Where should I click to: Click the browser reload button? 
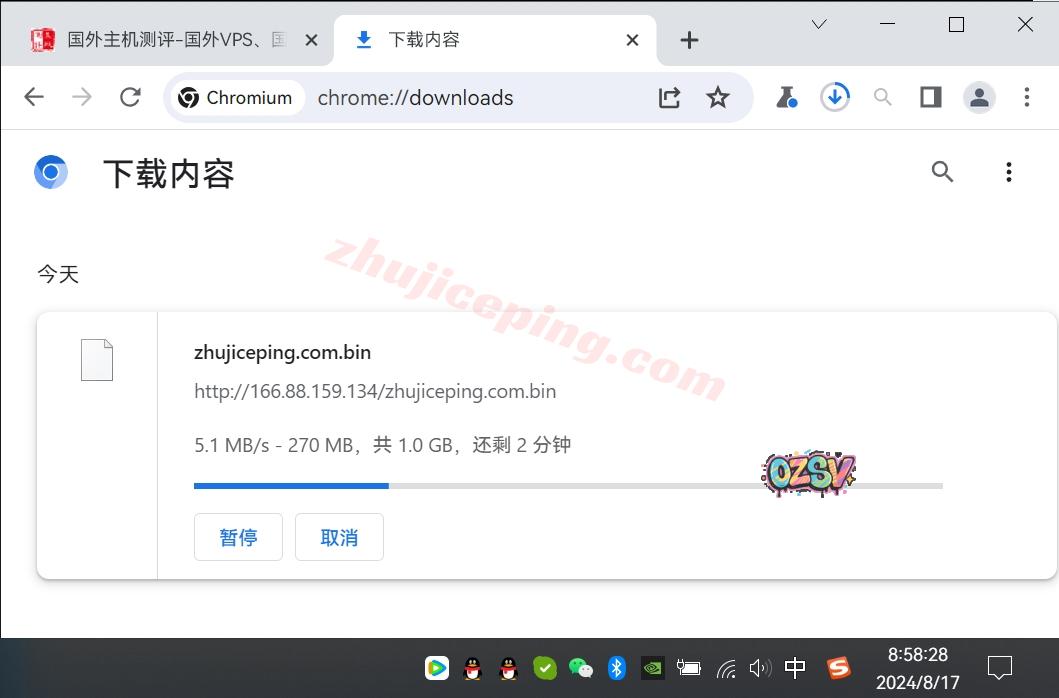click(130, 97)
